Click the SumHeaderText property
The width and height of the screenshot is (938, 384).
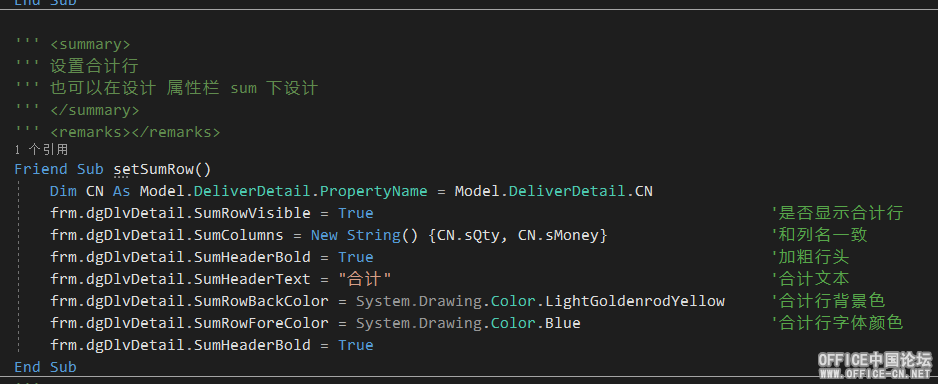252,279
